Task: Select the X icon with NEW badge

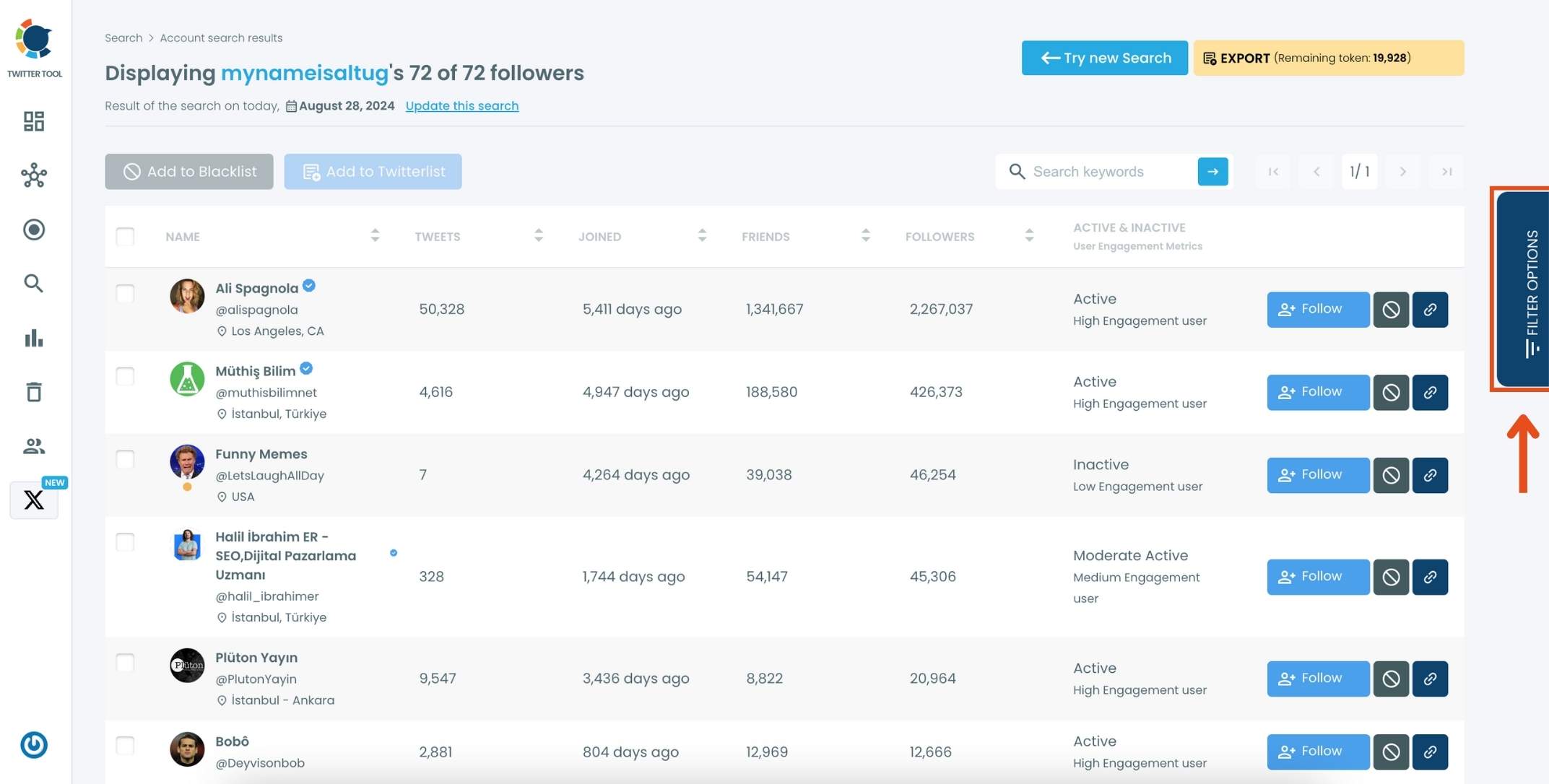Action: tap(33, 500)
